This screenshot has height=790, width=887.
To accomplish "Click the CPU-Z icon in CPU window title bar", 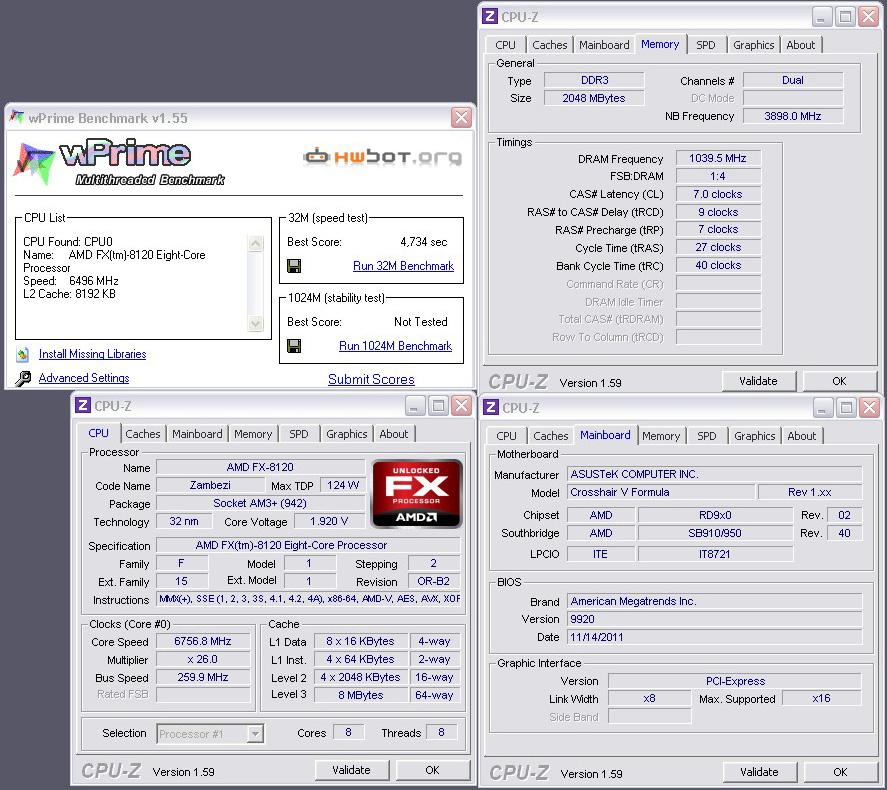I will (83, 405).
